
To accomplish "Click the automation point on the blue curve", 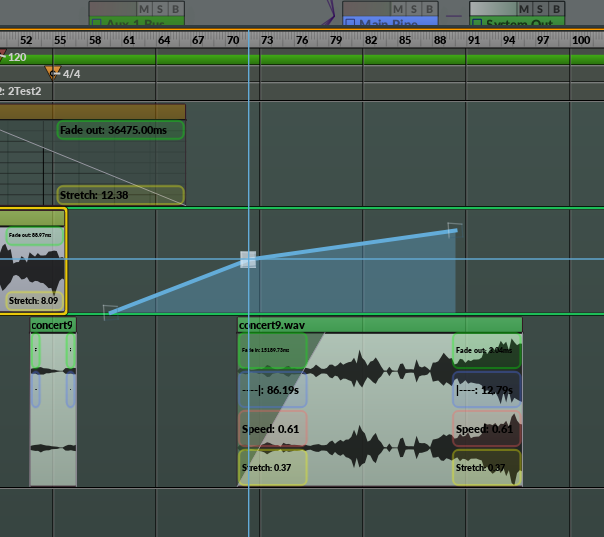I will click(247, 260).
